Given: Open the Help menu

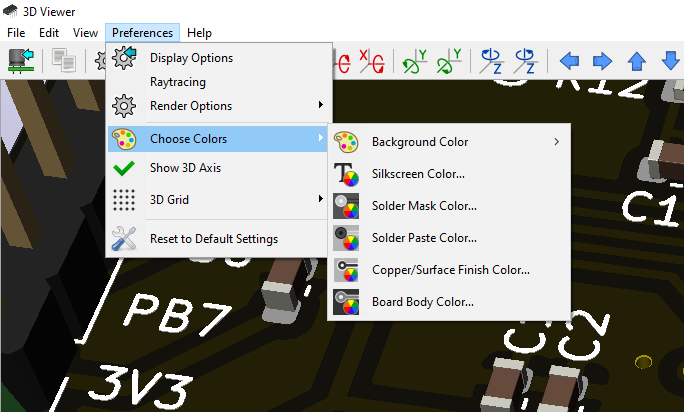Looking at the screenshot, I should click(x=199, y=33).
